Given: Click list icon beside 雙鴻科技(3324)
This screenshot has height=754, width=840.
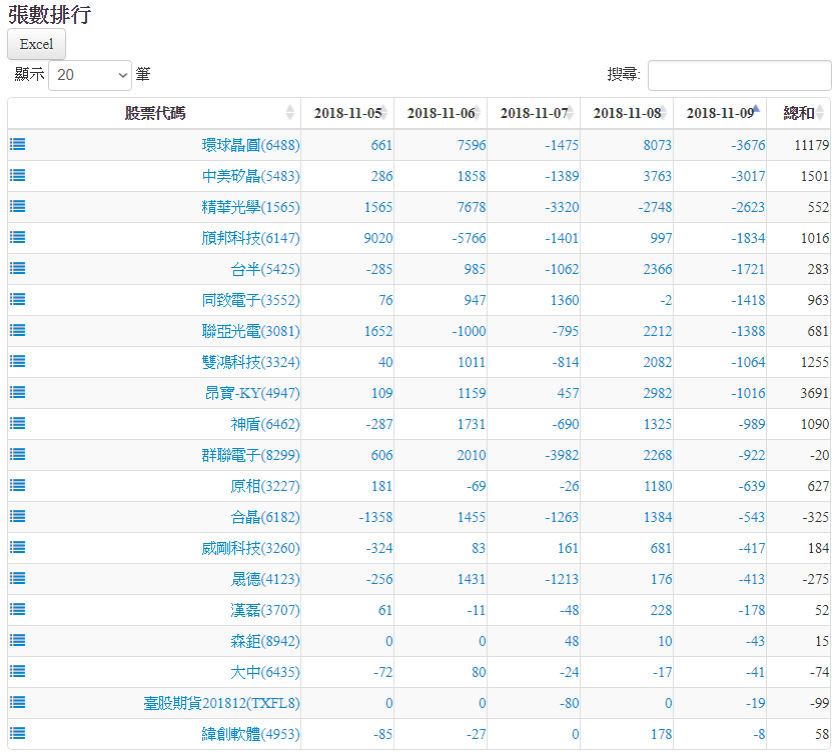Looking at the screenshot, I should 18,361.
